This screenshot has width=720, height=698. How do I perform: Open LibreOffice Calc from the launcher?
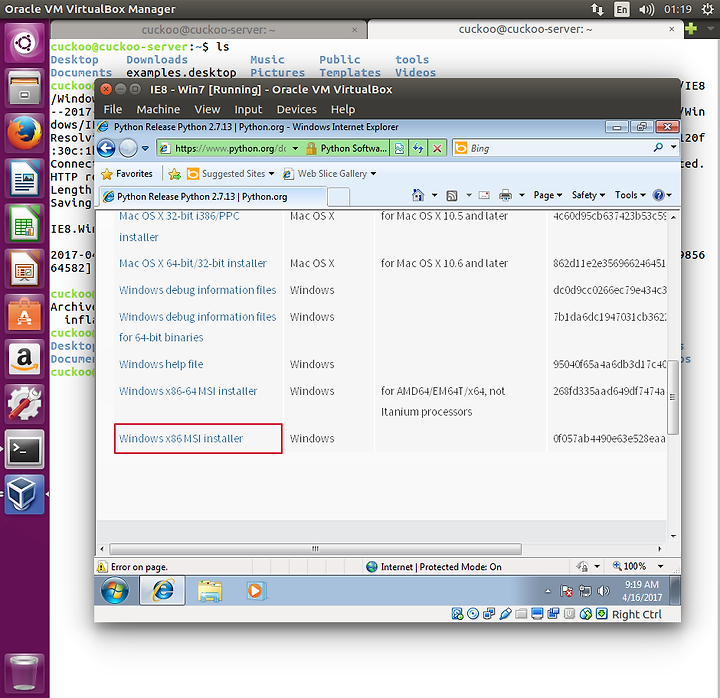pos(24,224)
